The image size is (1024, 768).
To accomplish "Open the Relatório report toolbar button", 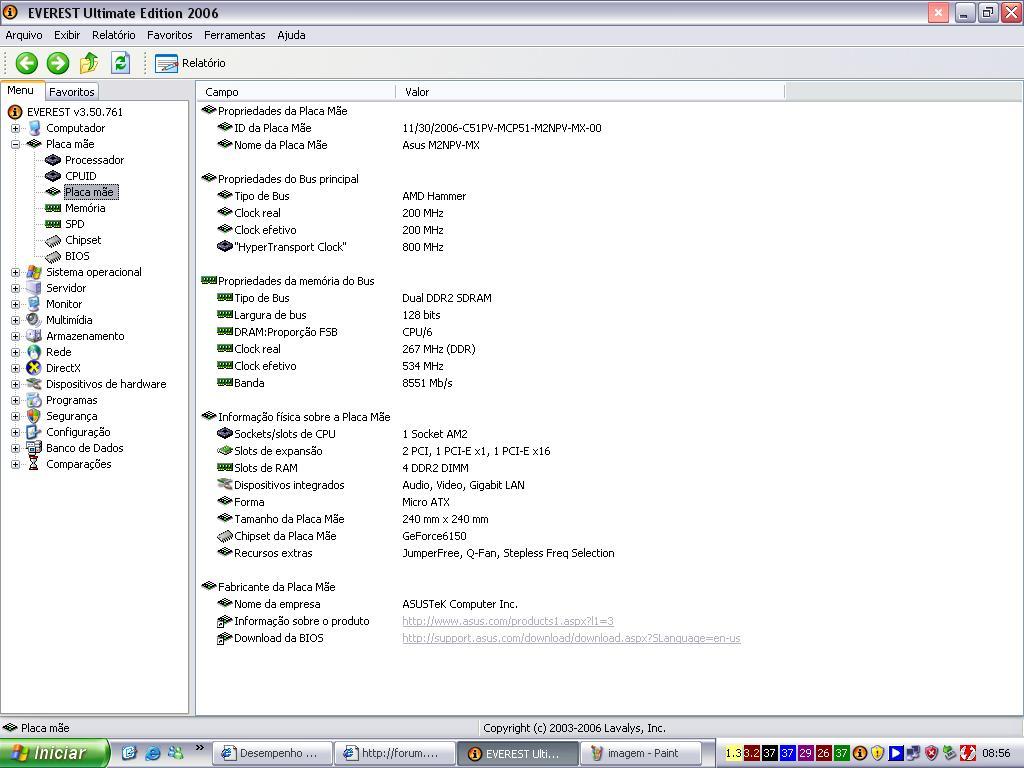I will 190,63.
